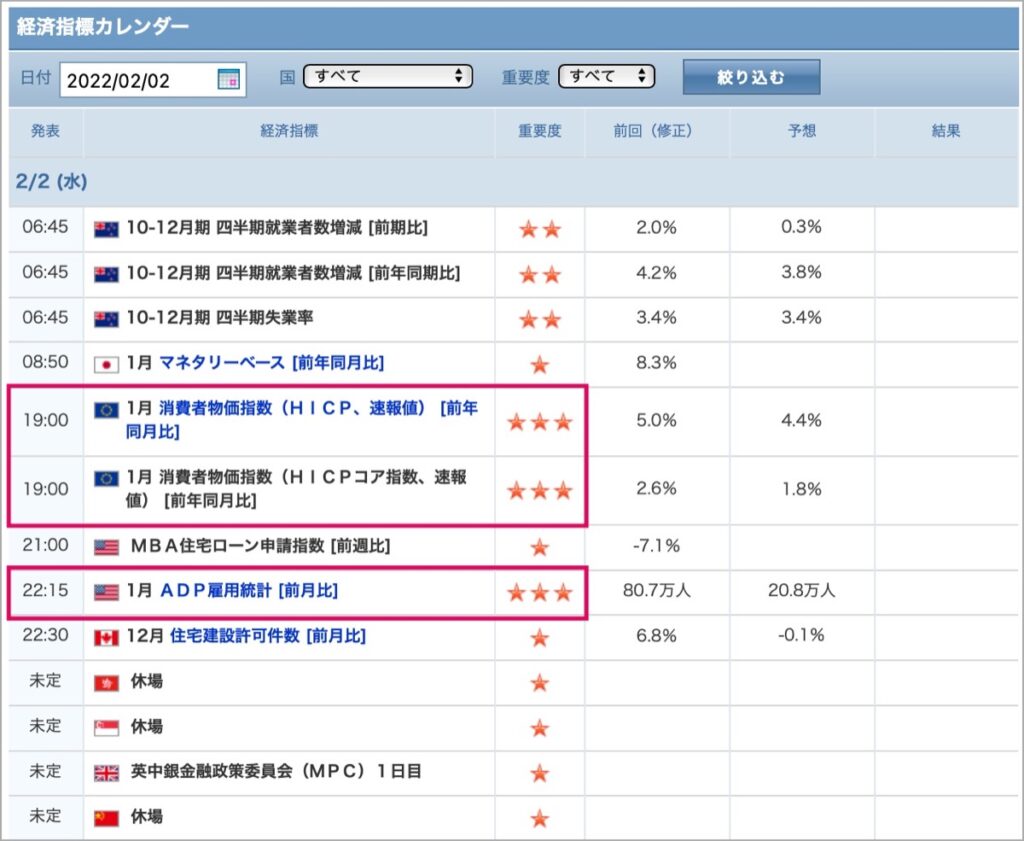
Task: Click the 絞り込む filter button
Action: tap(751, 77)
